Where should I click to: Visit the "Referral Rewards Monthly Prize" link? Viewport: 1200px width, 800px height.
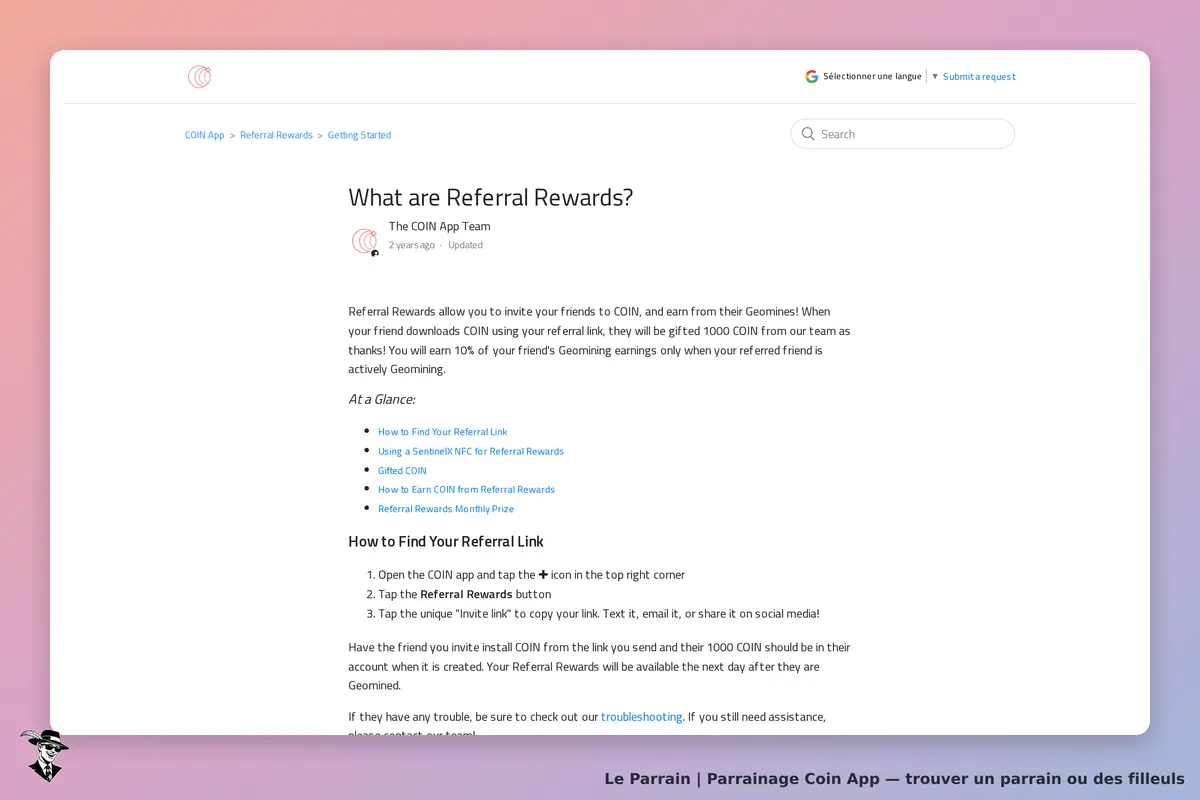[x=446, y=509]
